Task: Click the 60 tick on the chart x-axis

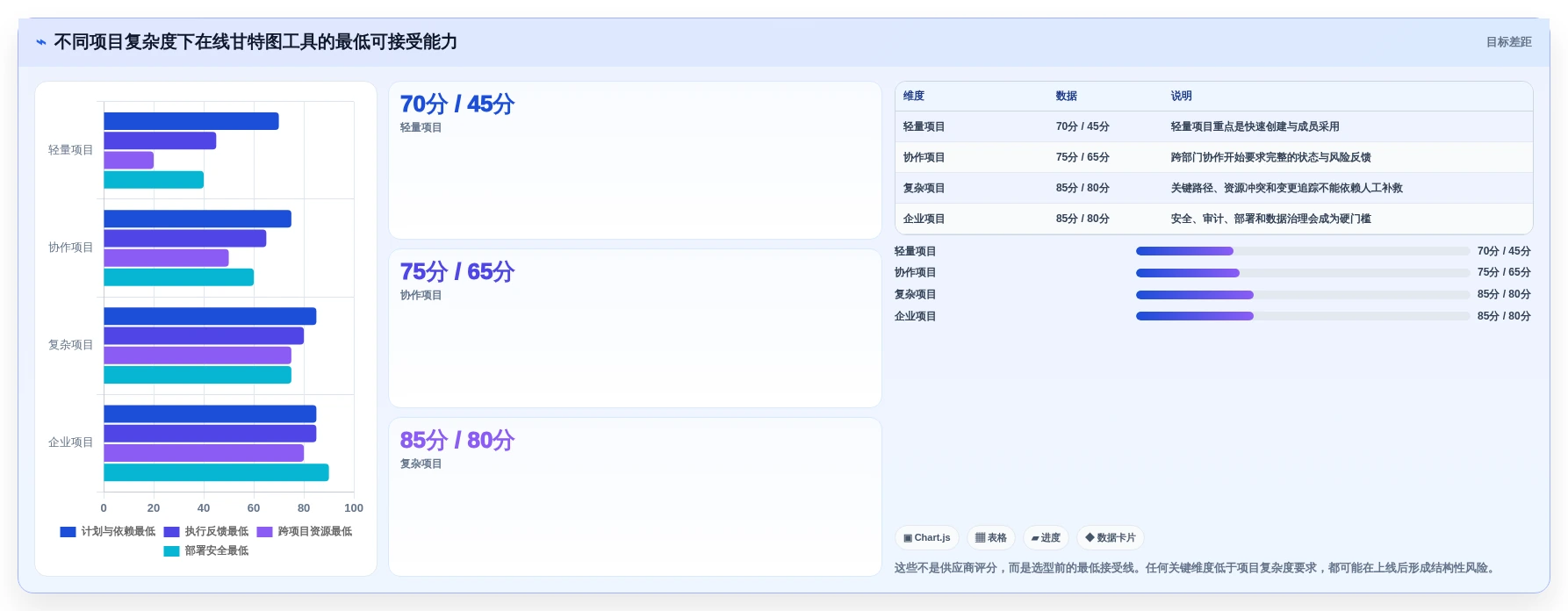Action: pos(254,508)
